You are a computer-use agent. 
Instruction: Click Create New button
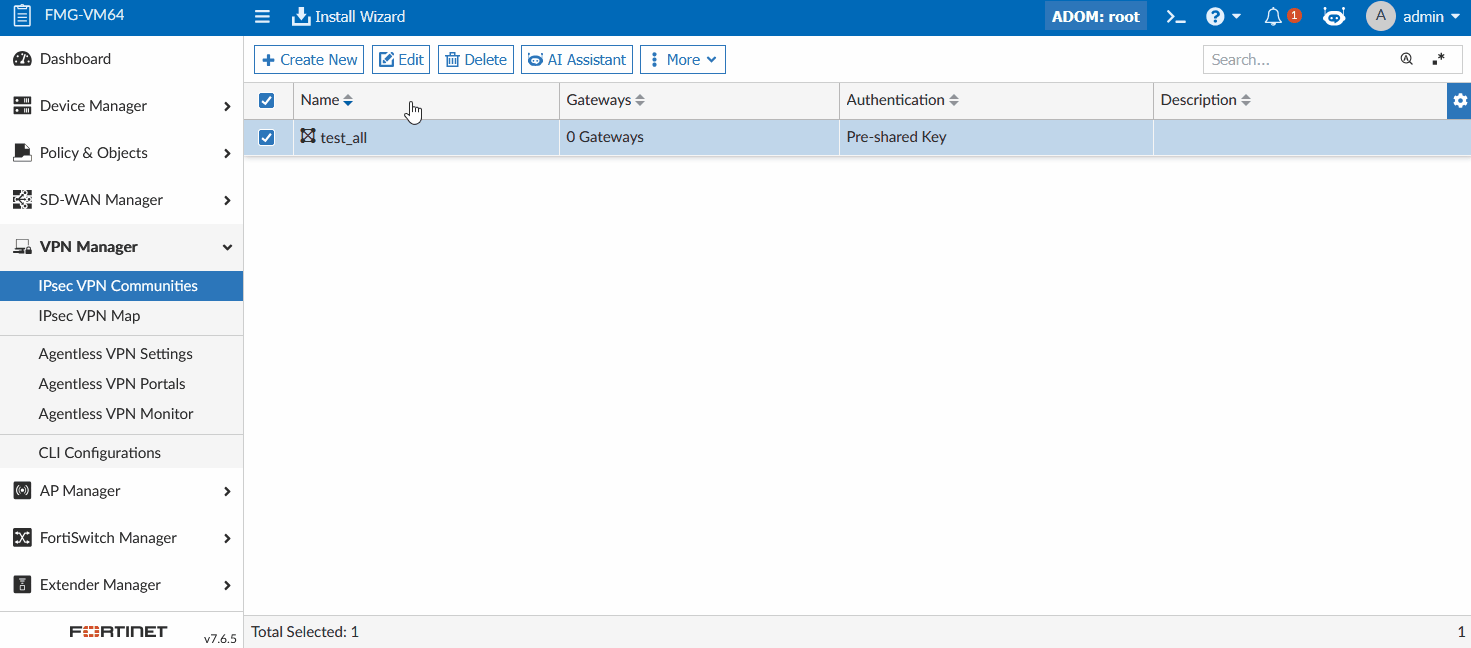(x=309, y=60)
